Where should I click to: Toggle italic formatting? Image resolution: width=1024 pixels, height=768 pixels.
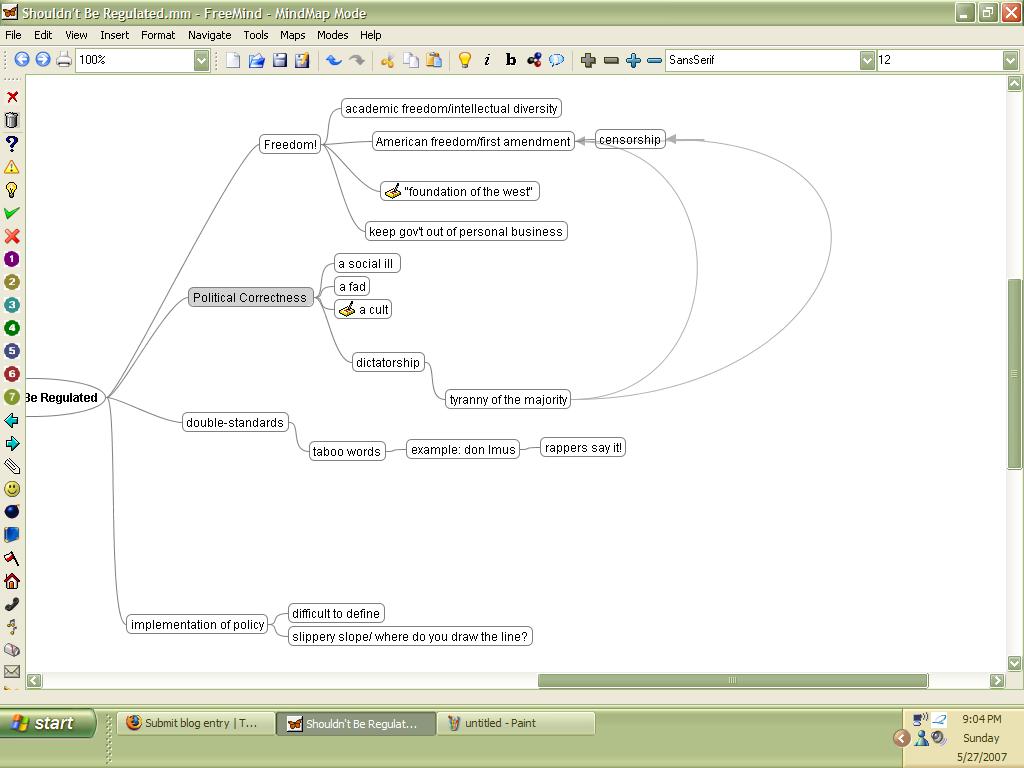(x=487, y=61)
